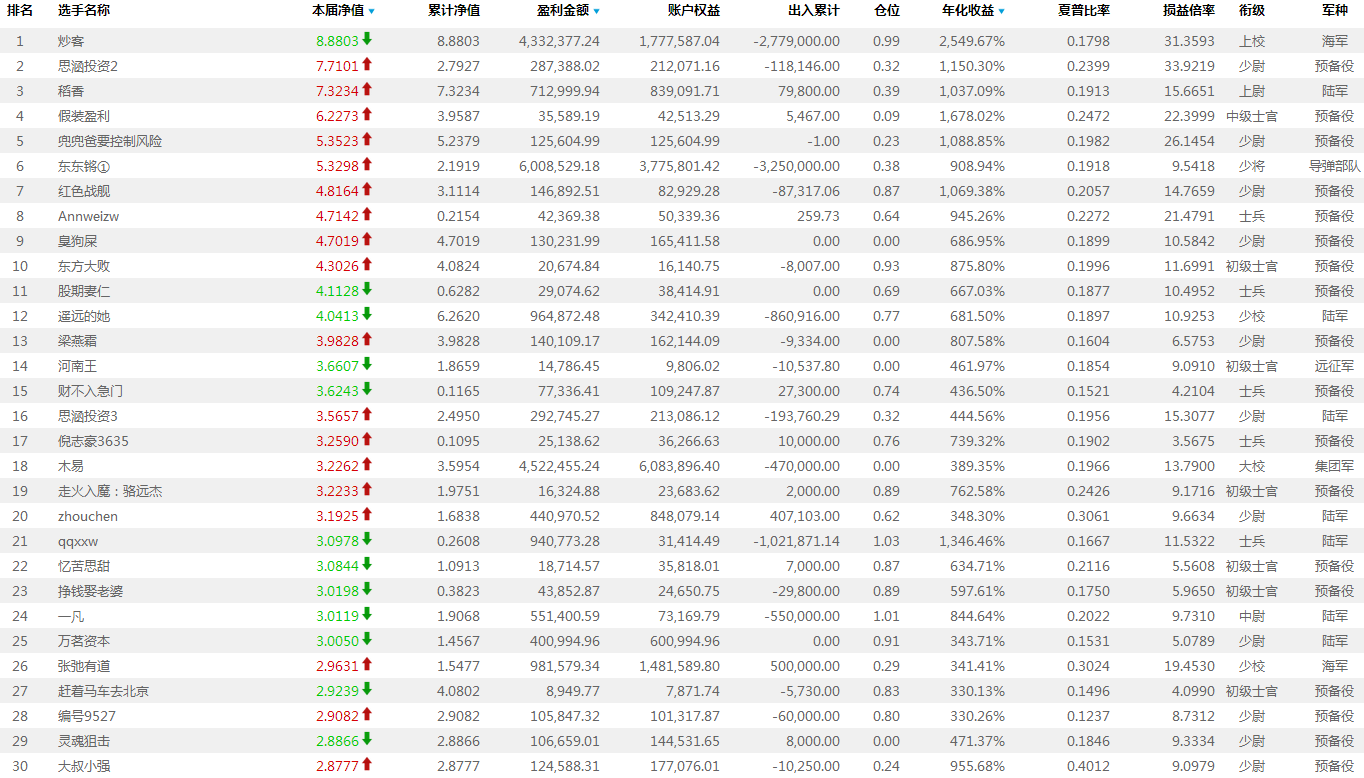Click account equity 6,083,896.40

[x=680, y=466]
